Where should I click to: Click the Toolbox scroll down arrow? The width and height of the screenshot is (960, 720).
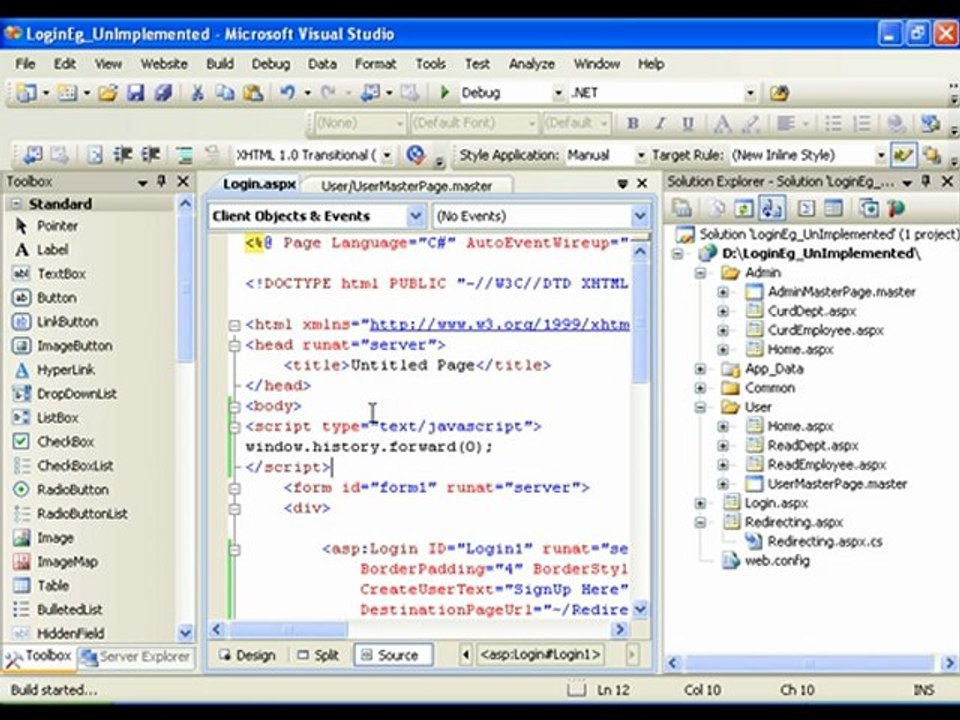tap(185, 632)
